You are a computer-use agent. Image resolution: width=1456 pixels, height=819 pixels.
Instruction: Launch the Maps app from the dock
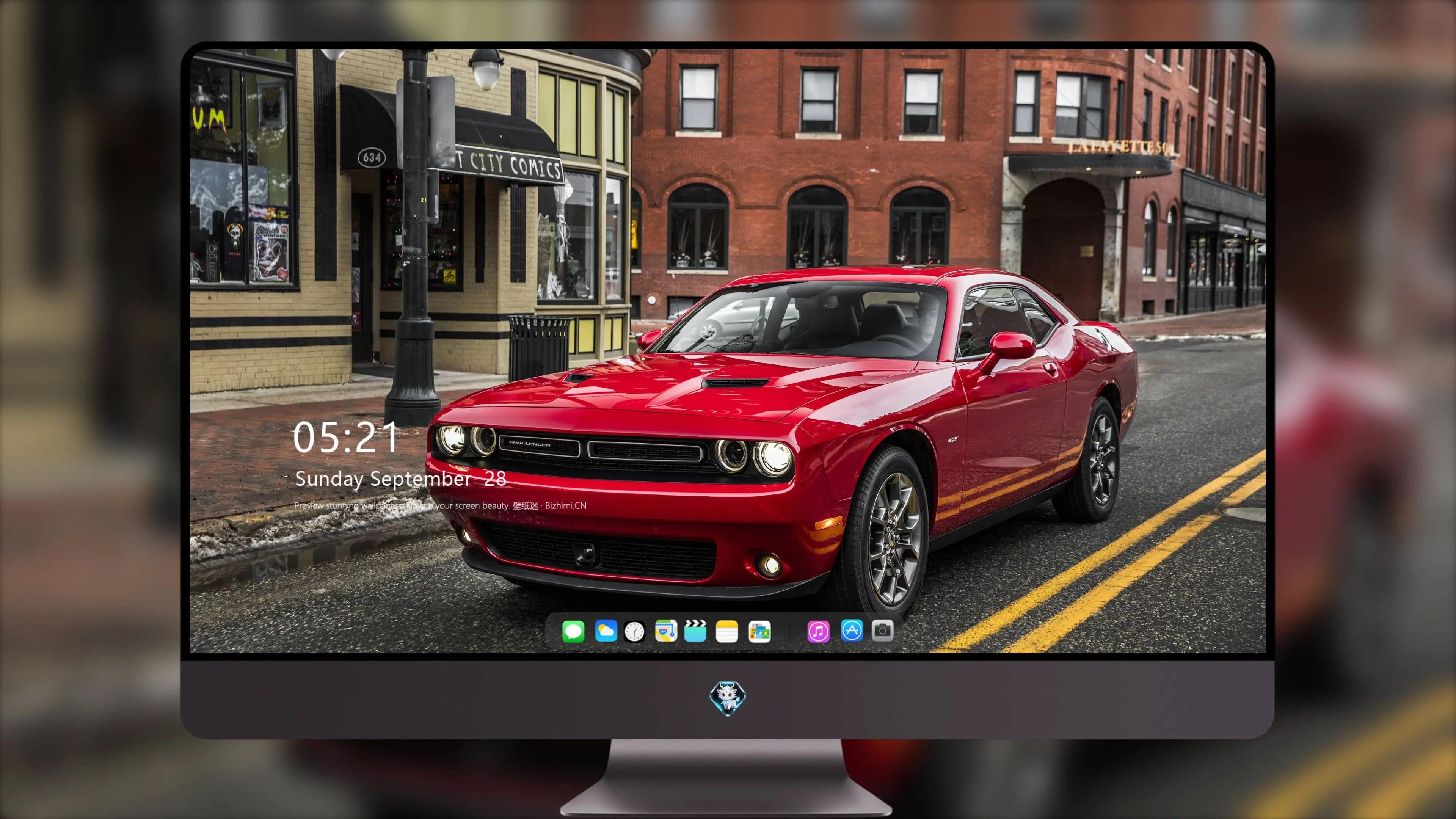666,631
